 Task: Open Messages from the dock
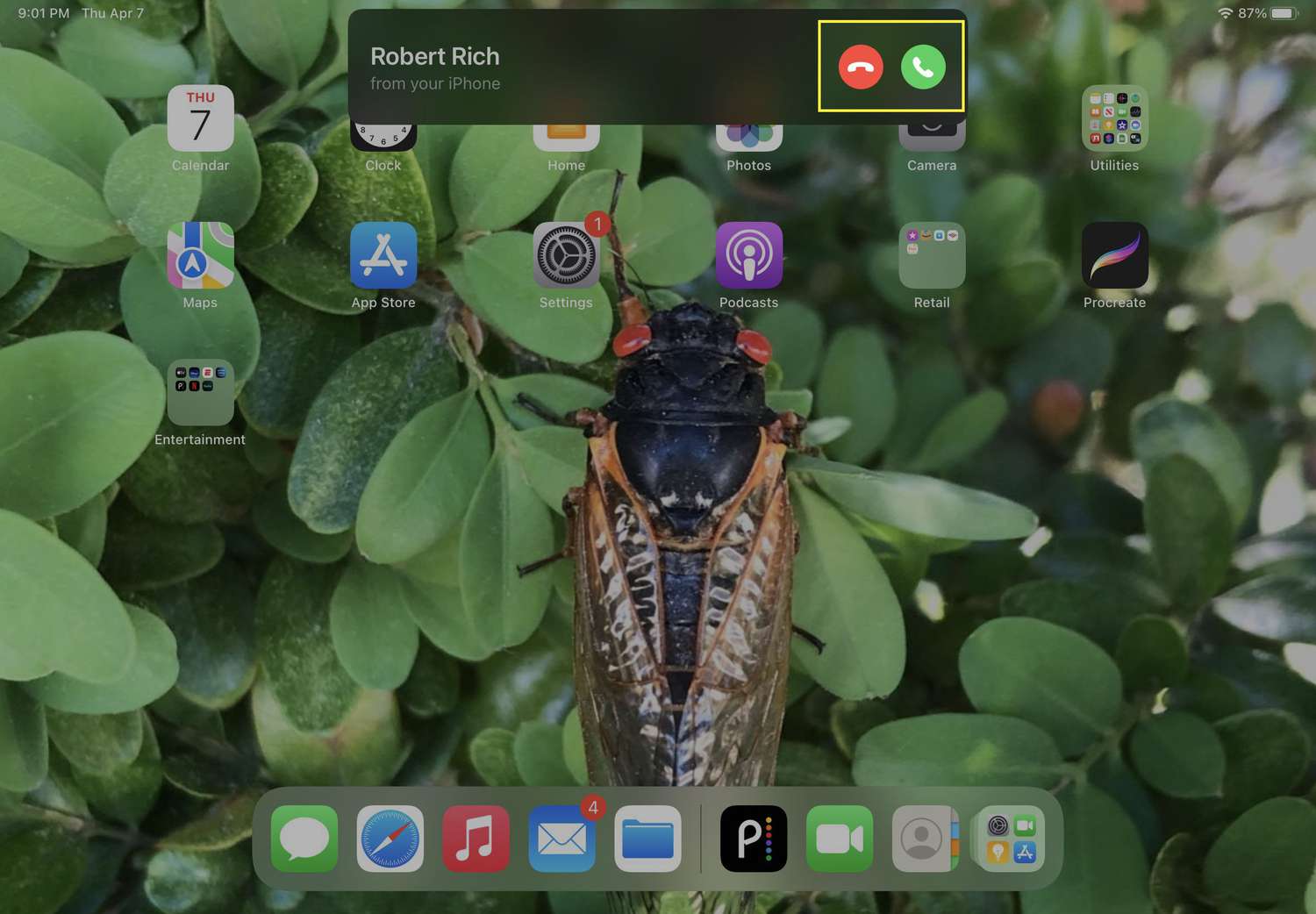point(304,839)
